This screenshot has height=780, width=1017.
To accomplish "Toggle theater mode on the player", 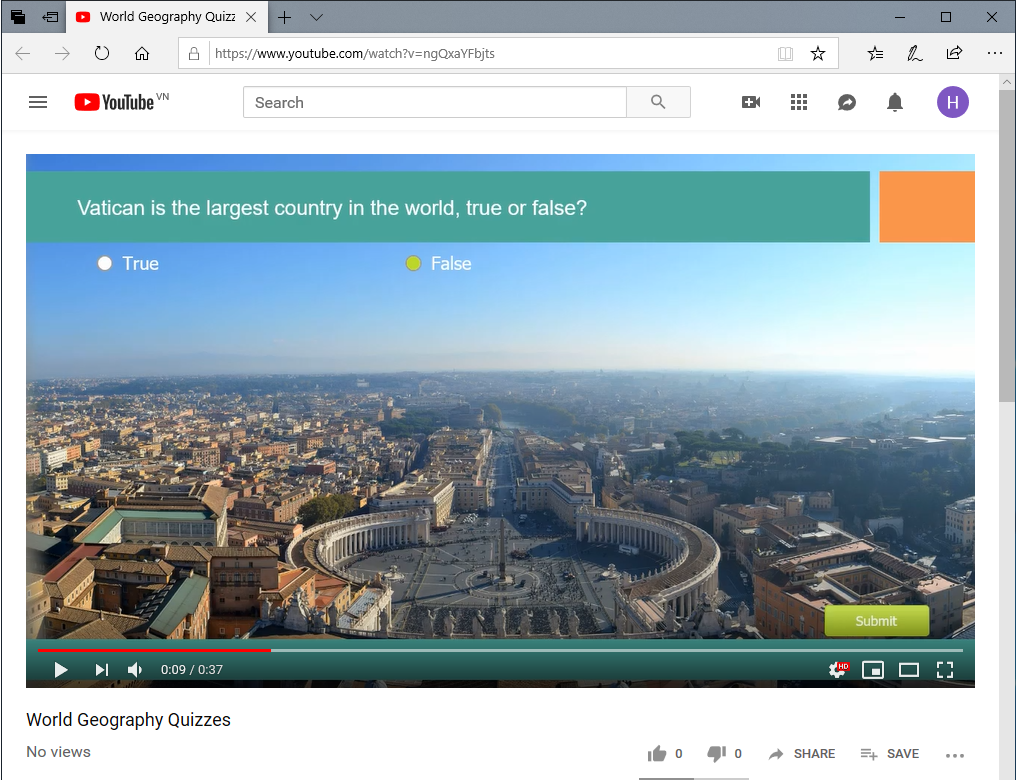I will pyautogui.click(x=908, y=670).
